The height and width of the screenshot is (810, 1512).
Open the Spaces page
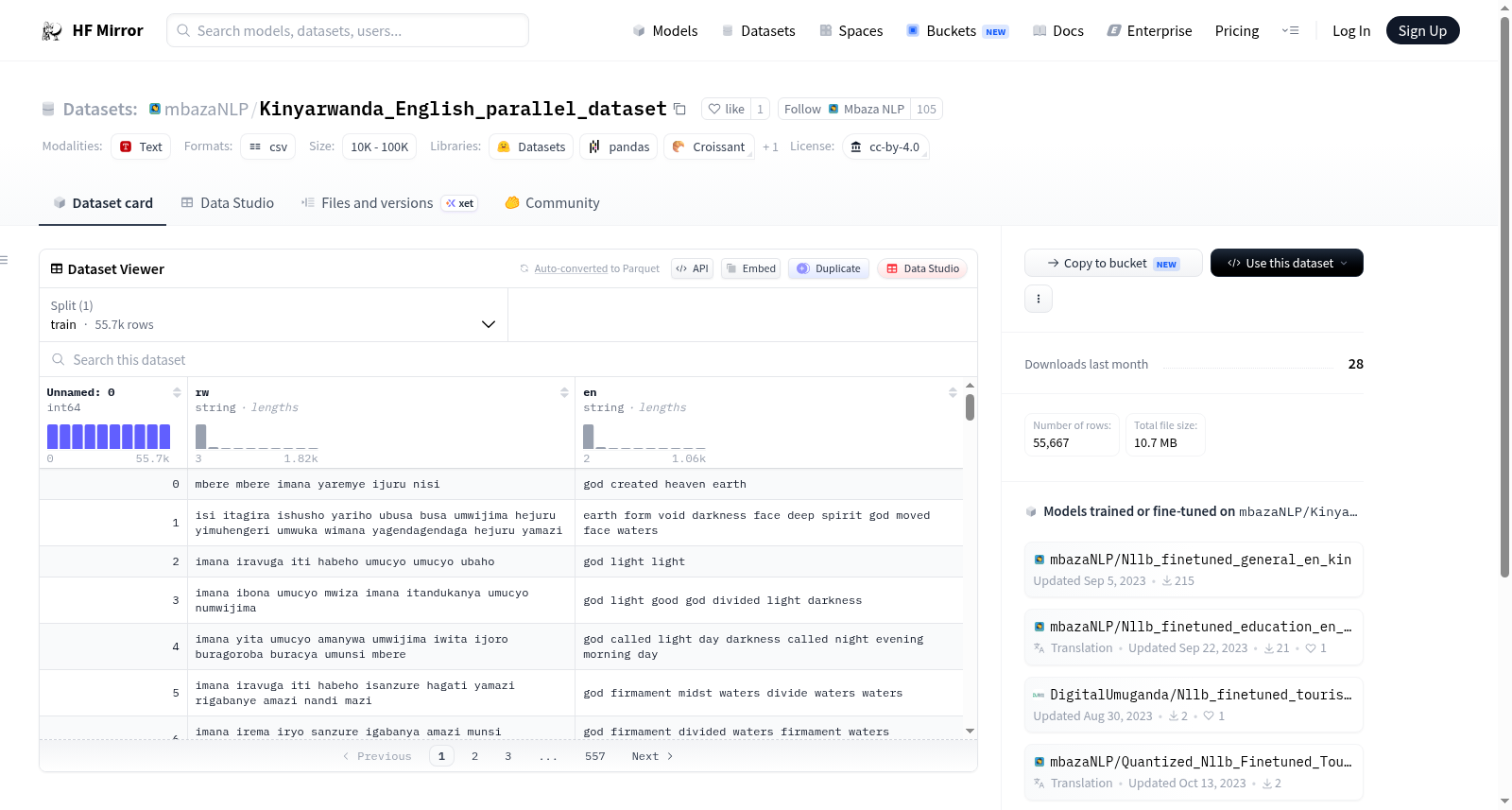point(850,31)
